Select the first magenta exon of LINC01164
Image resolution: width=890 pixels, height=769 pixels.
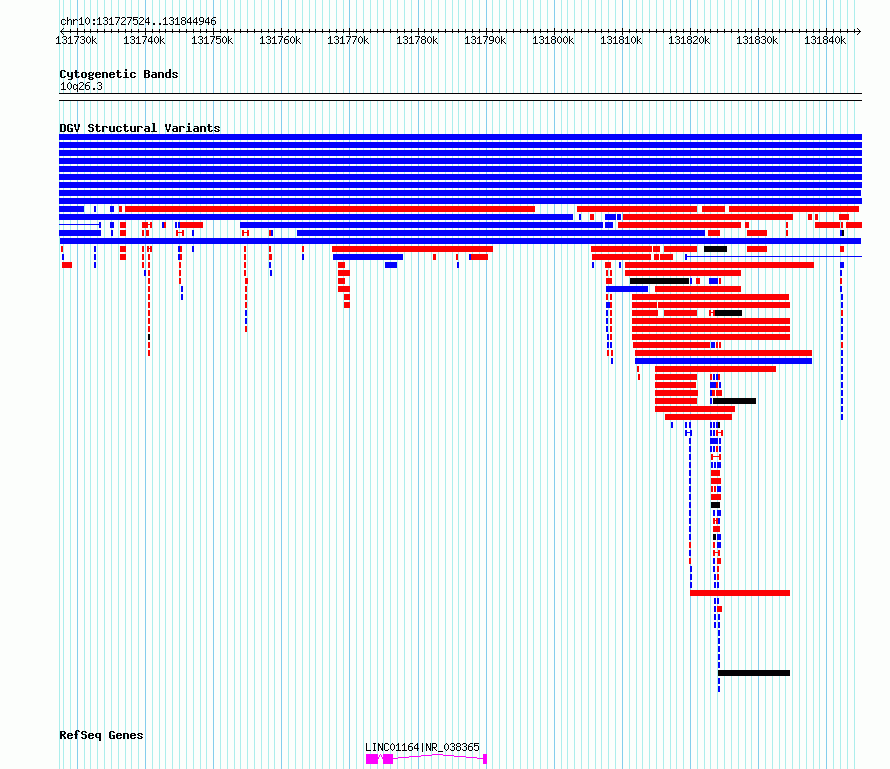pyautogui.click(x=372, y=759)
